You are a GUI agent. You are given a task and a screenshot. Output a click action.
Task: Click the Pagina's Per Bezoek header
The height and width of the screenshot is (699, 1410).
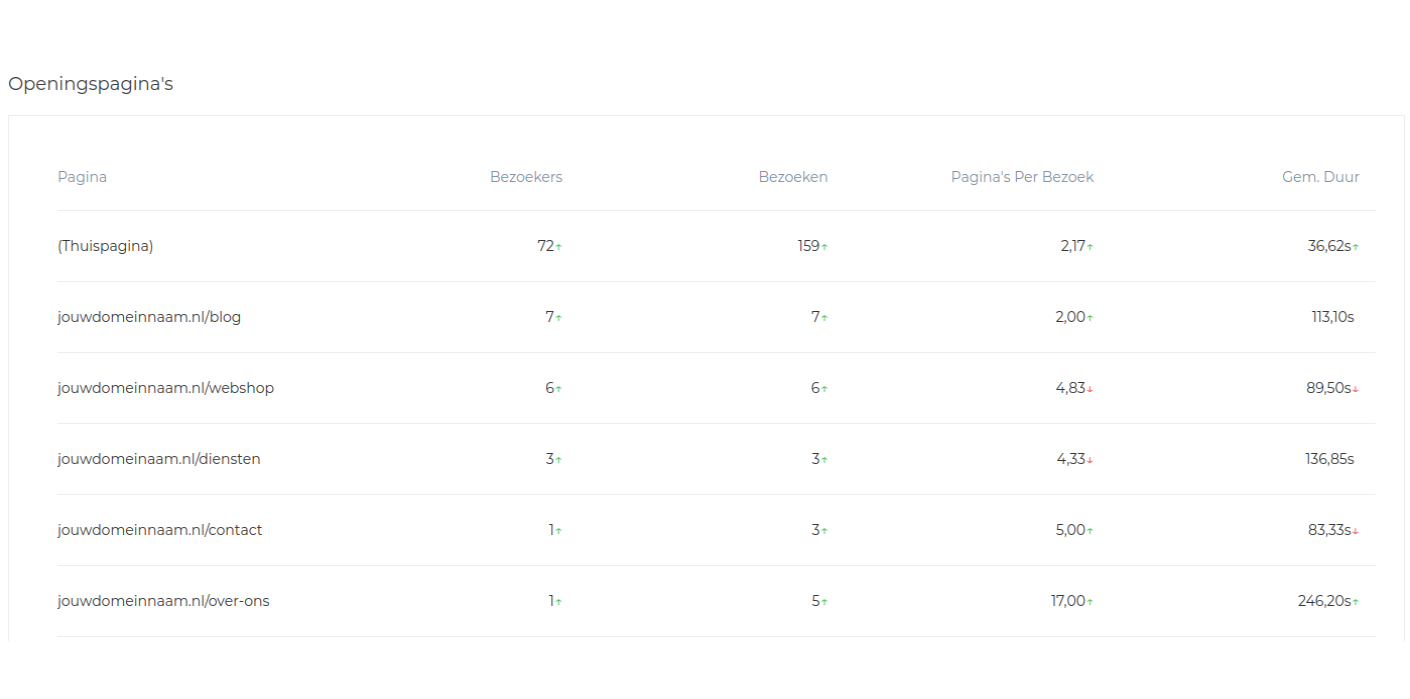[1022, 177]
